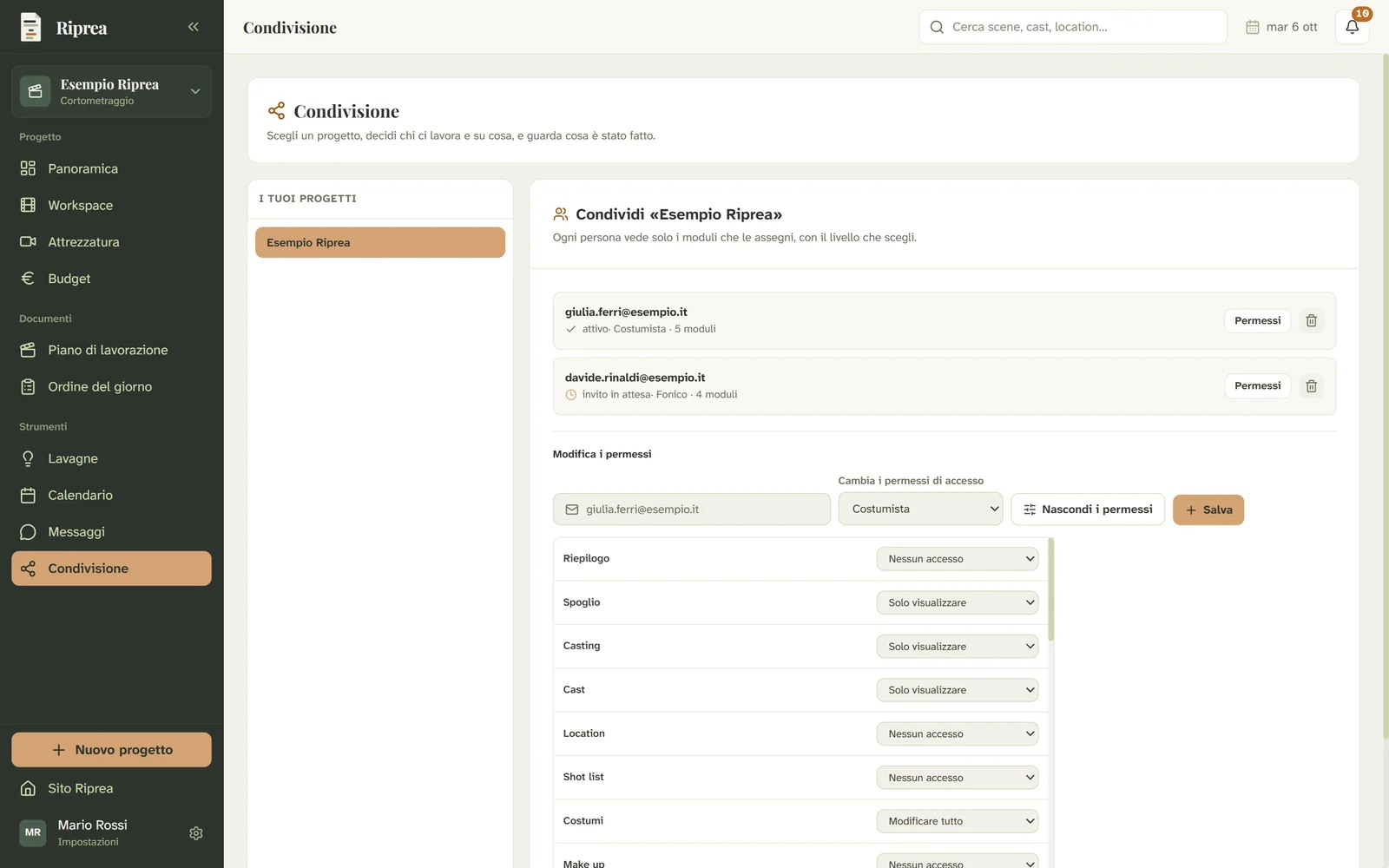Screen dimensions: 1389x868
Task: Set Location access via its dropdown
Action: (957, 733)
